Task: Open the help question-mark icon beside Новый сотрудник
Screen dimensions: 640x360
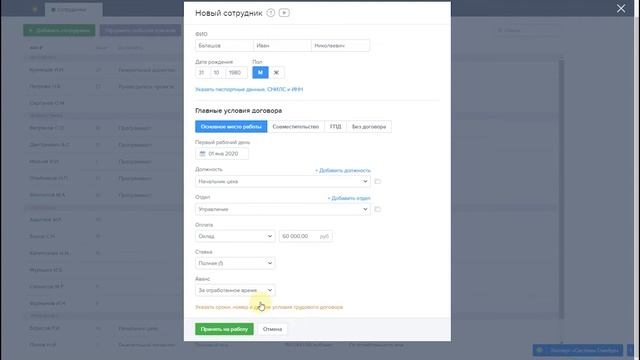Action: click(271, 13)
